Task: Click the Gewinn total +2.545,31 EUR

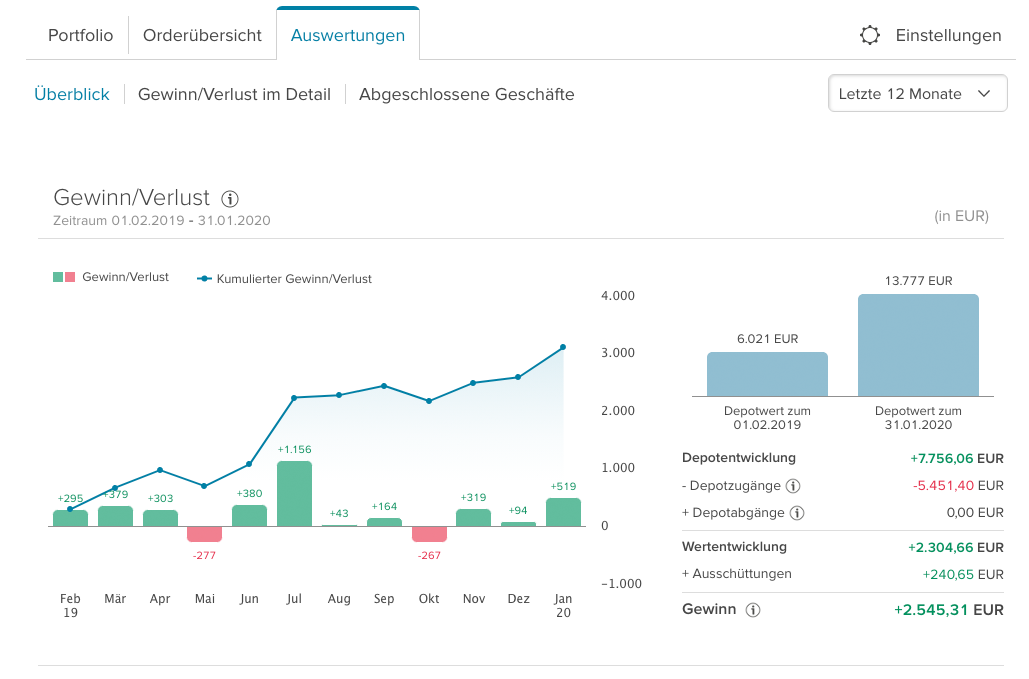Action: pyautogui.click(x=949, y=610)
